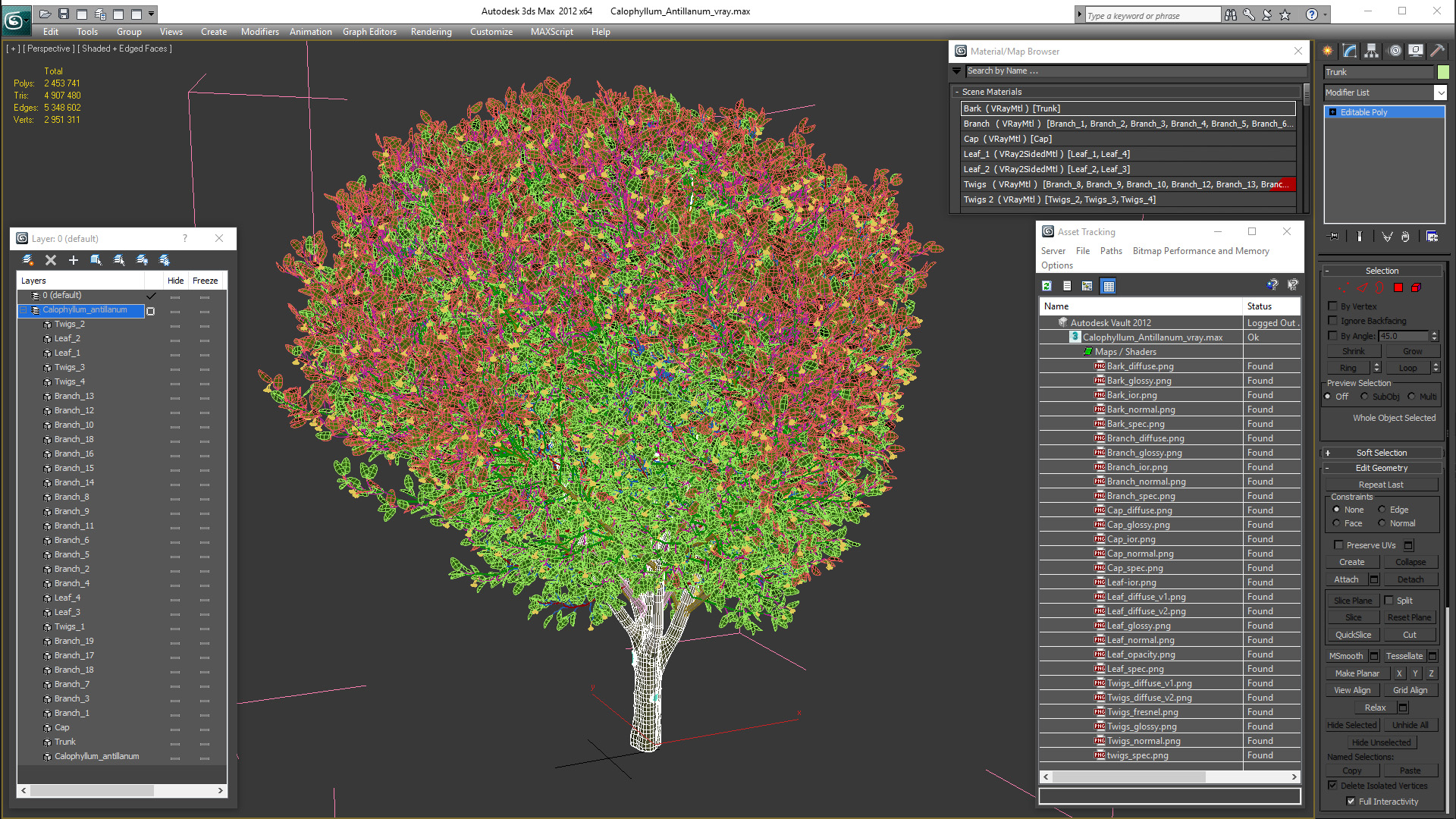Click the Collapse button
1456x819 pixels.
(x=1410, y=562)
